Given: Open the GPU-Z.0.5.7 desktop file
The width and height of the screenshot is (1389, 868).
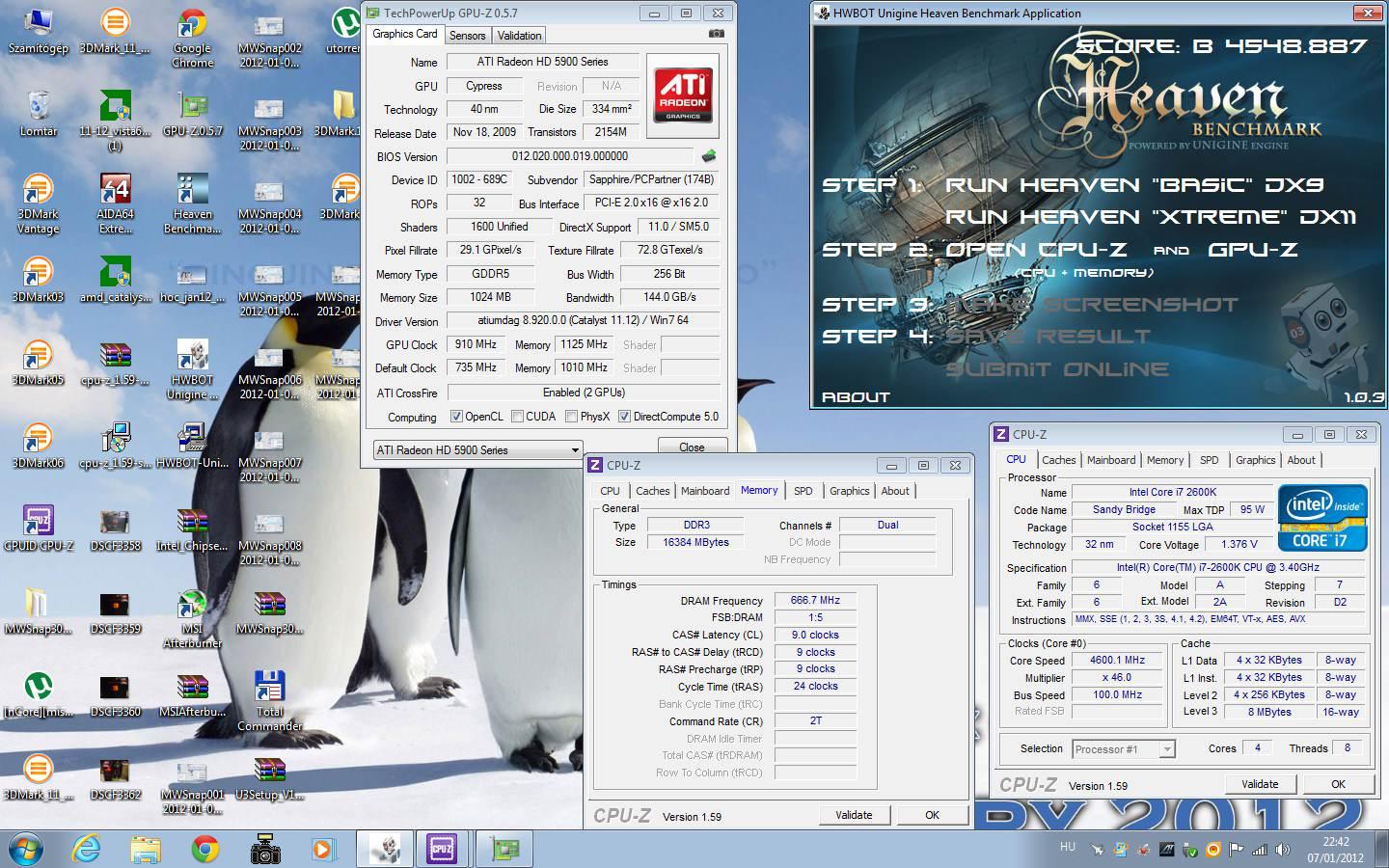Looking at the screenshot, I should pyautogui.click(x=192, y=114).
